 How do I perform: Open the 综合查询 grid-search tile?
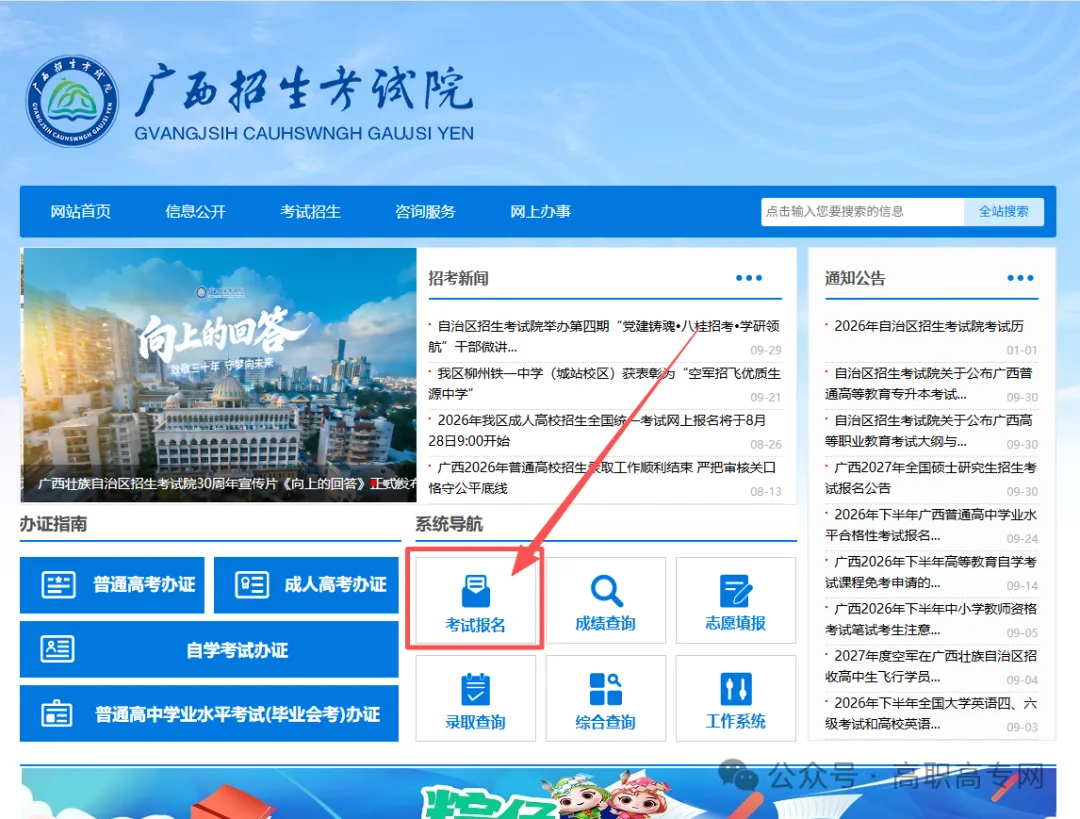pos(605,698)
